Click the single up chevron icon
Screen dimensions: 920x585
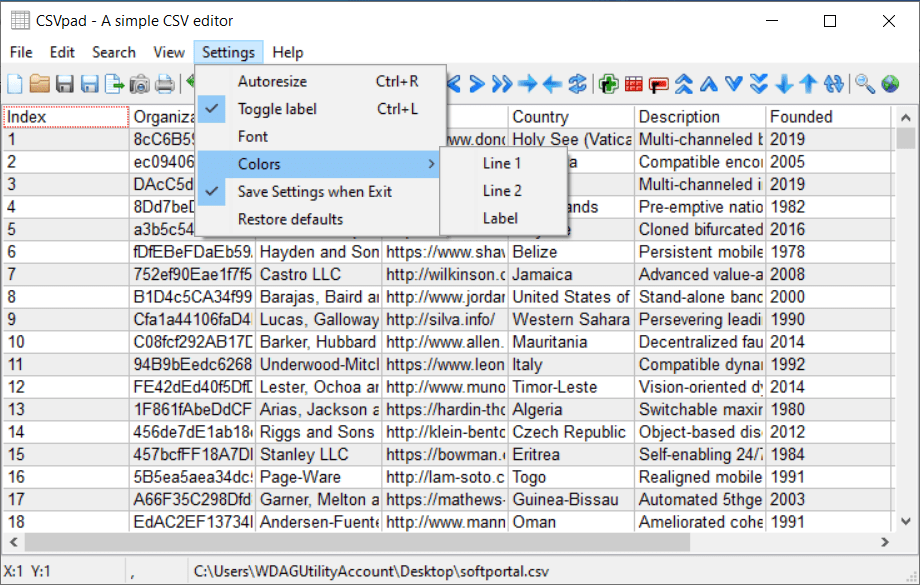709,84
